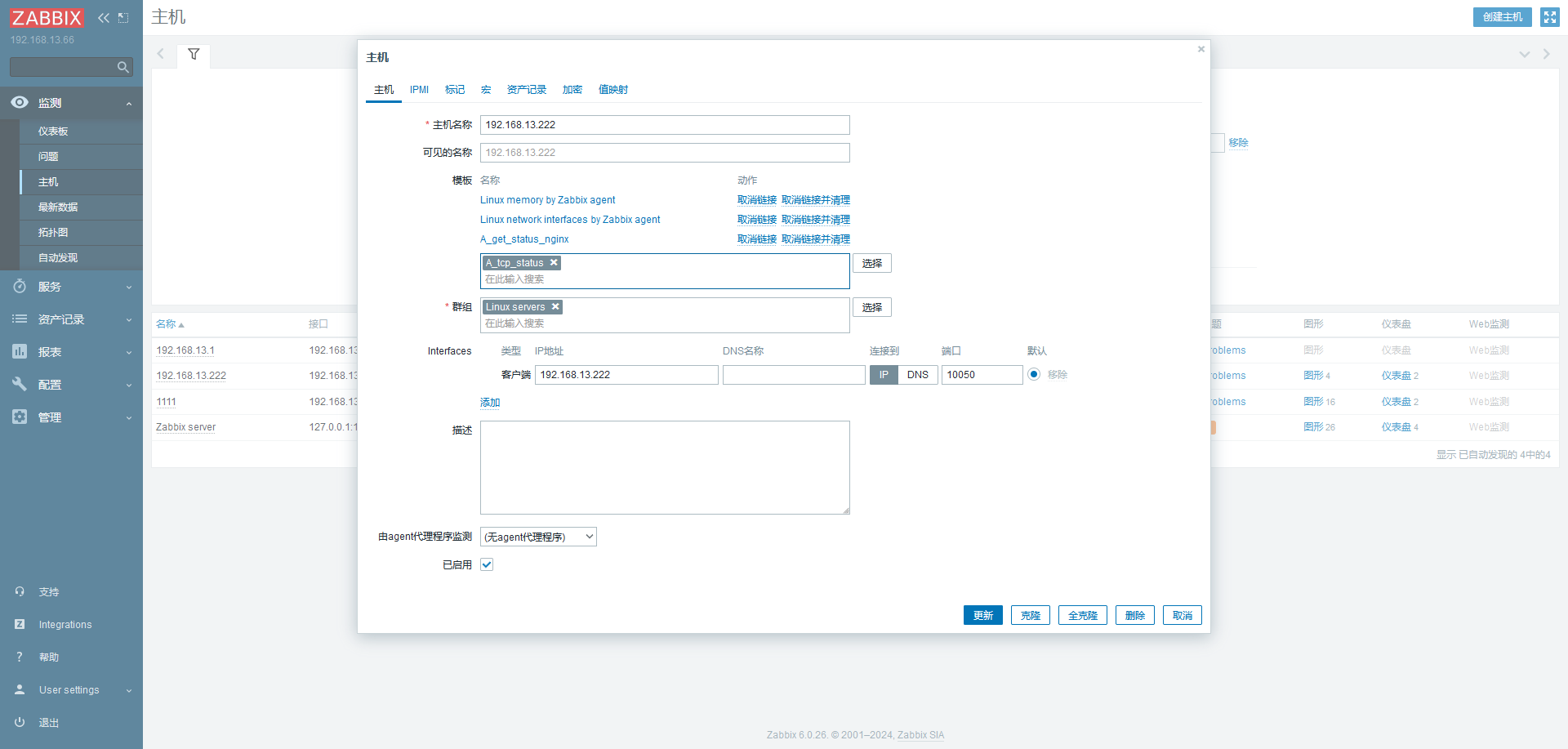Open Integrations from the sidebar
Image resolution: width=1568 pixels, height=749 pixels.
65,625
